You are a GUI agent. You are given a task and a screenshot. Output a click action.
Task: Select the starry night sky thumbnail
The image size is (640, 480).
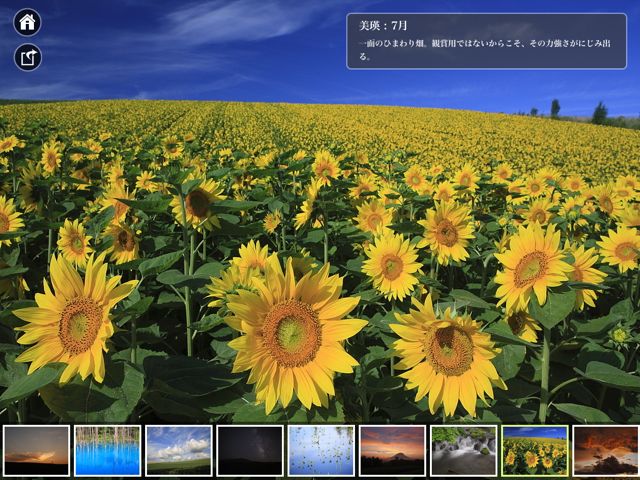tap(250, 451)
